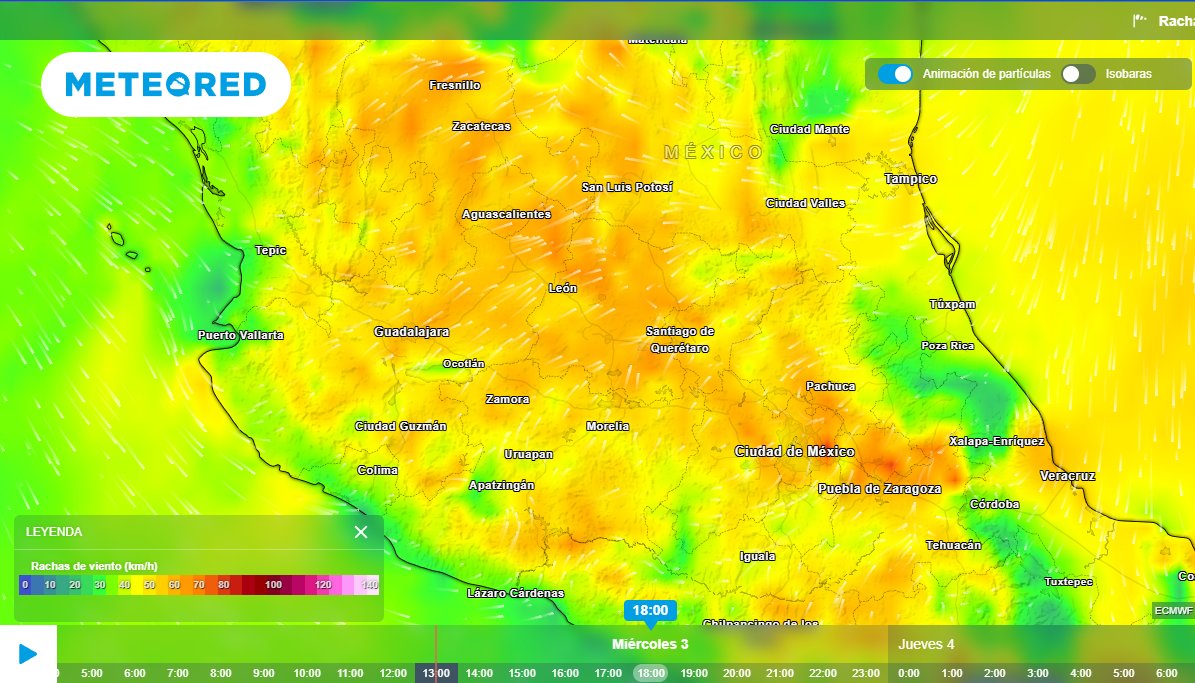Click Xalapa-Enríquez city label

997,441
